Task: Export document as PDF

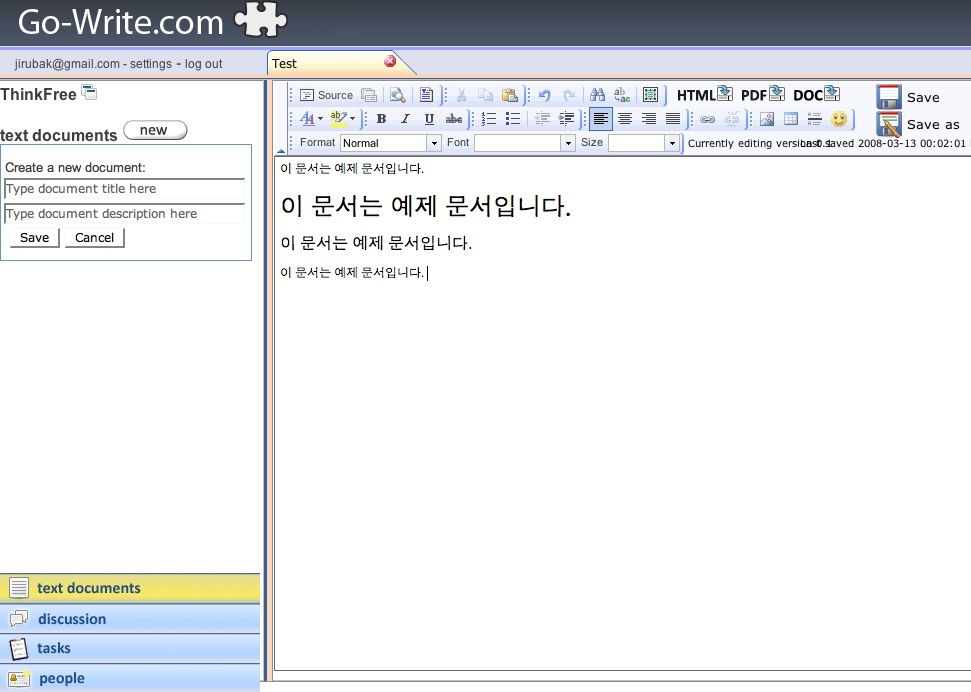Action: coord(763,95)
